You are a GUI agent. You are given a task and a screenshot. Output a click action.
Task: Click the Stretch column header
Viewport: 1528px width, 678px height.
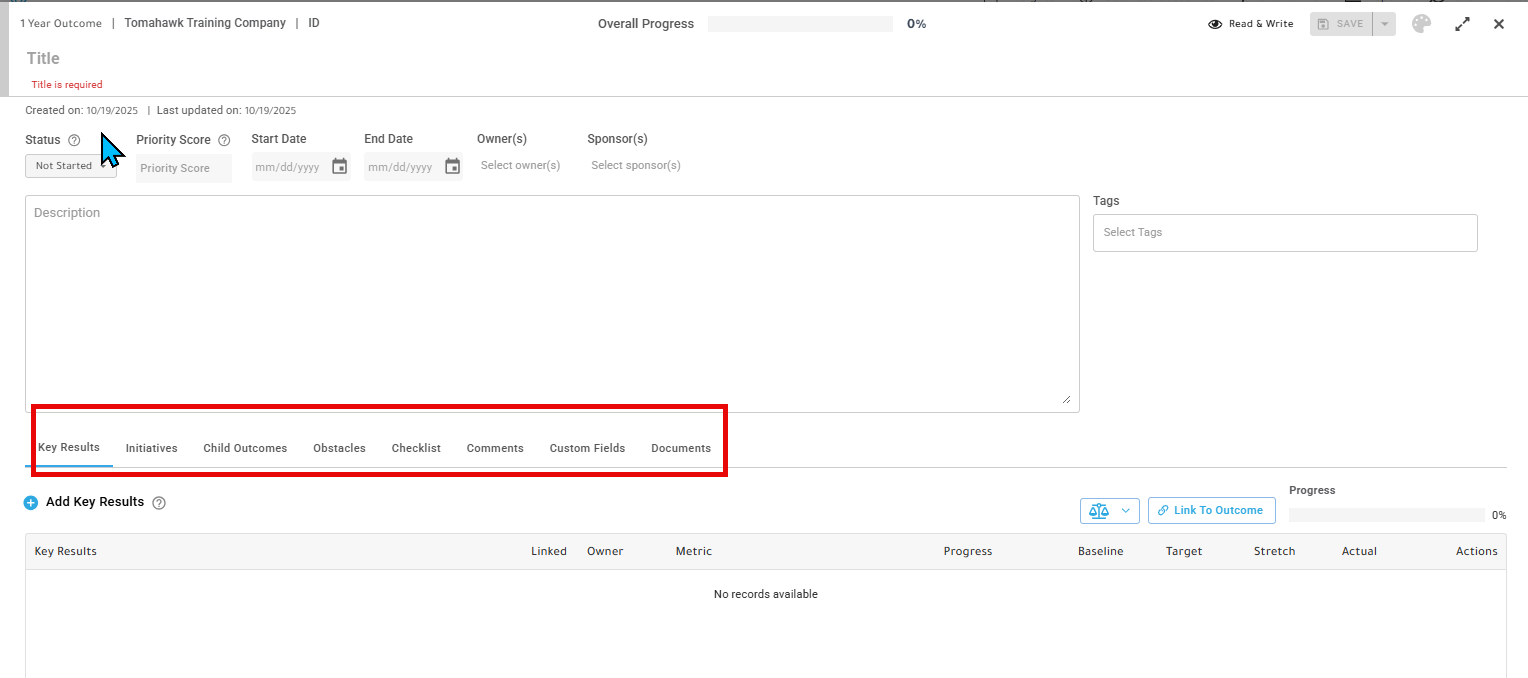(x=1274, y=551)
